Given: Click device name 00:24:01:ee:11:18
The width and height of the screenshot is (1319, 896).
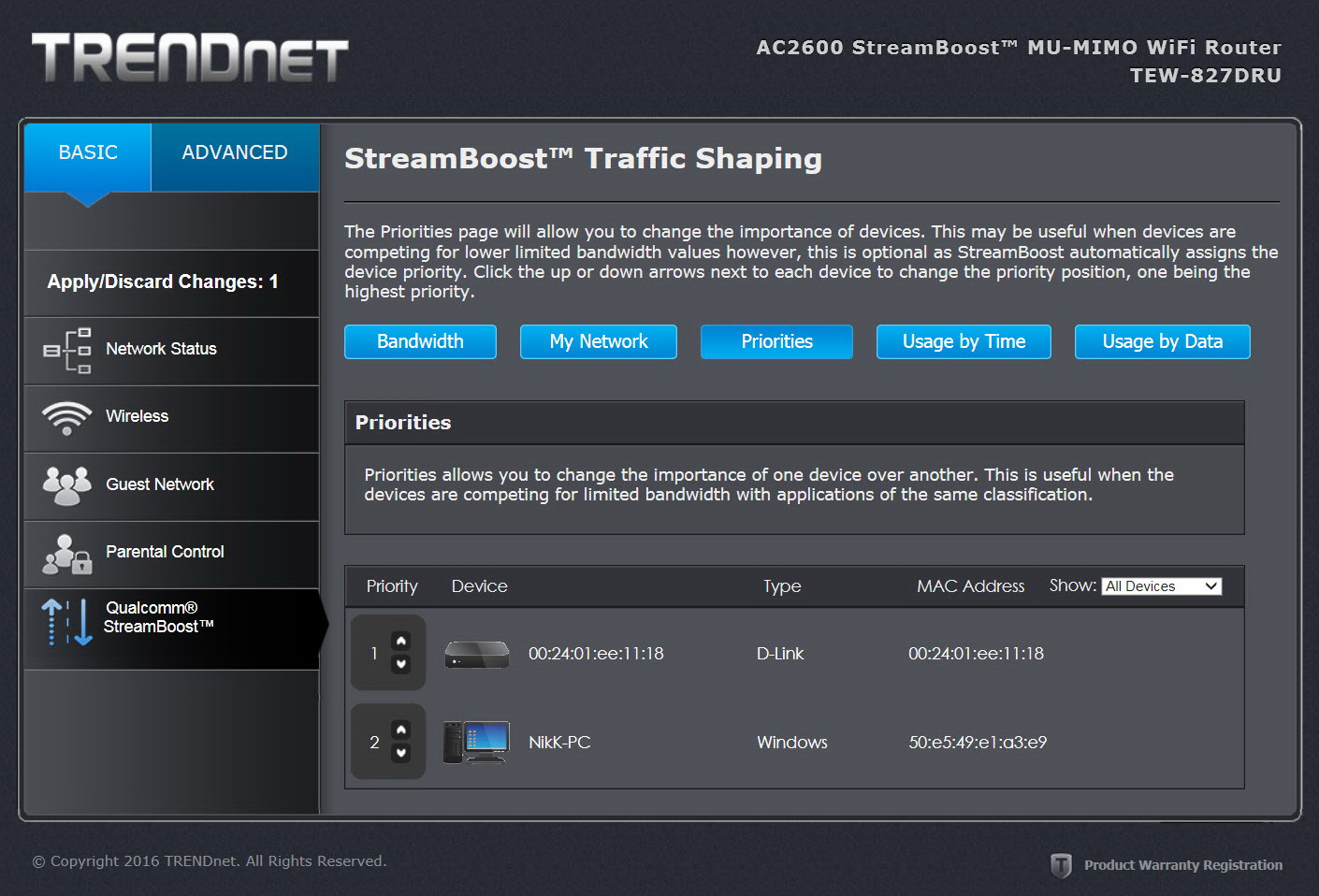Looking at the screenshot, I should click(596, 654).
